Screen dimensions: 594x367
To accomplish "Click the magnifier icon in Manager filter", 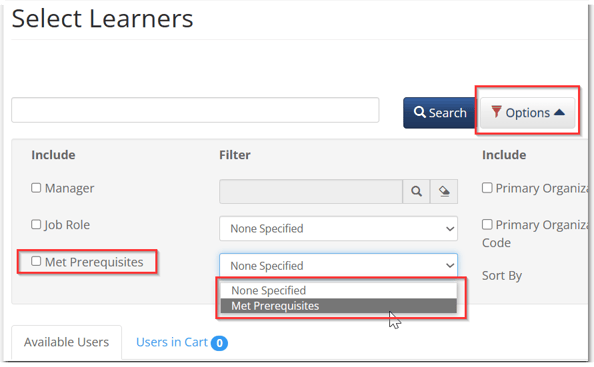I will (416, 191).
